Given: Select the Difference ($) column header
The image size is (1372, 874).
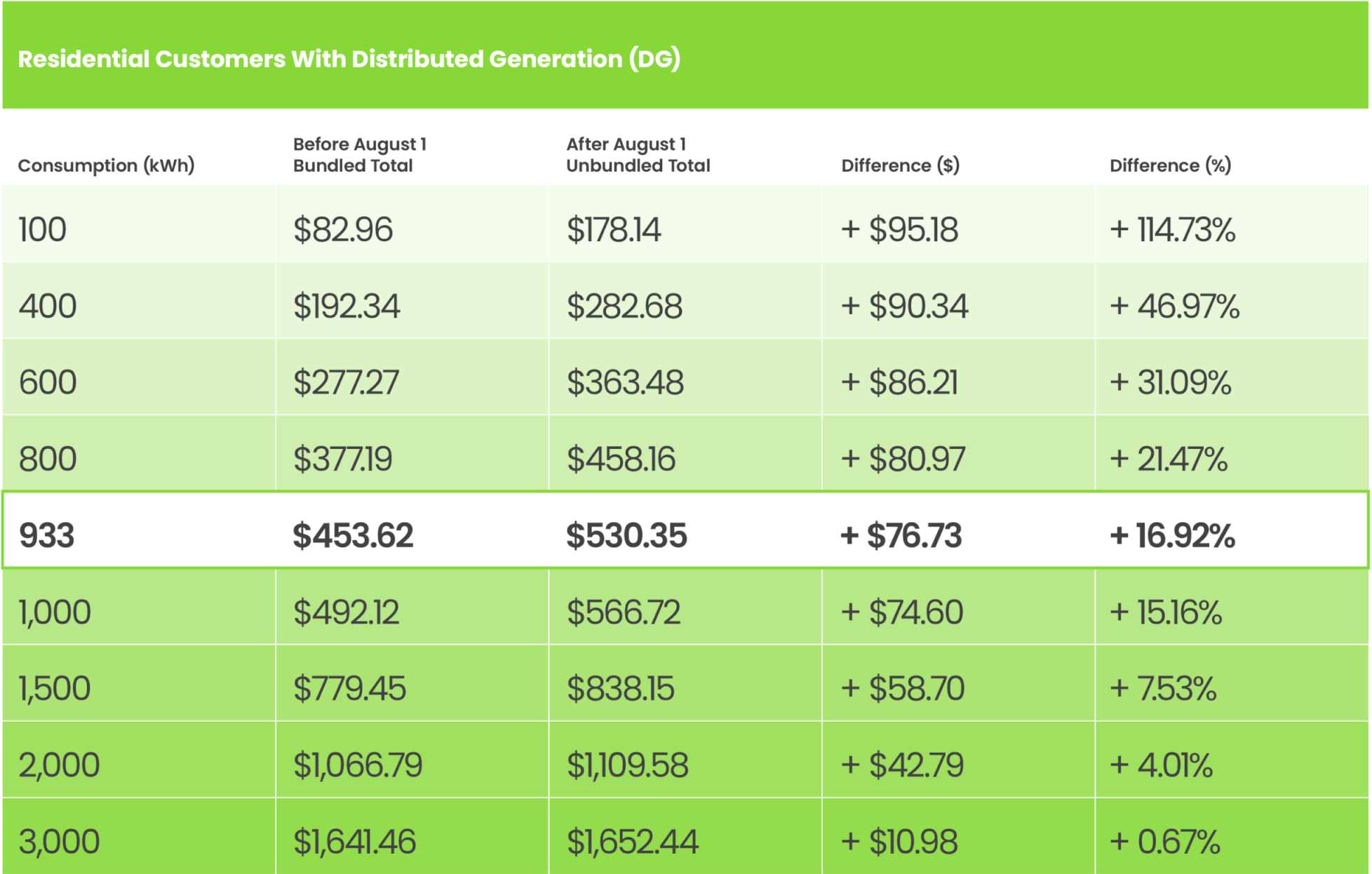Looking at the screenshot, I should pyautogui.click(x=900, y=166).
